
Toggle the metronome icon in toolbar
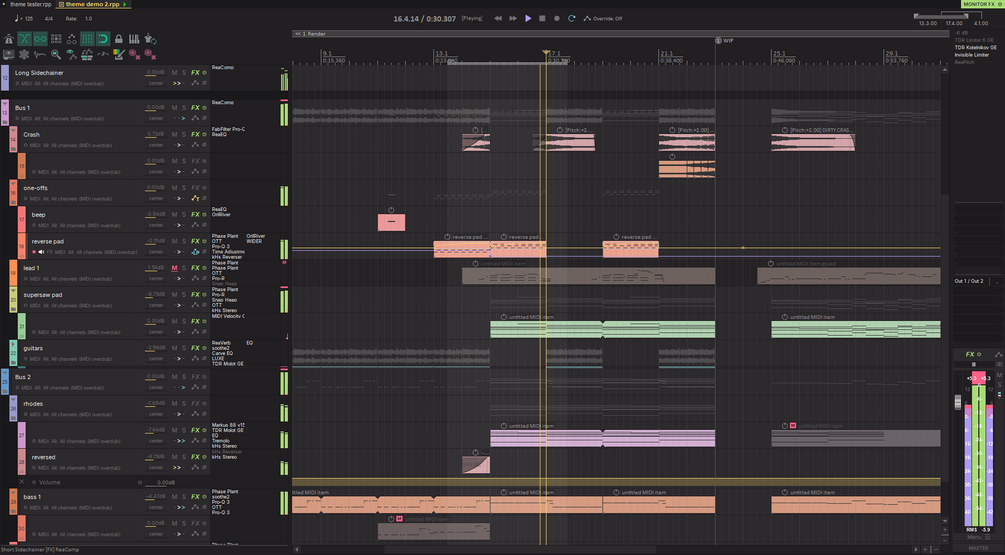tap(8, 39)
